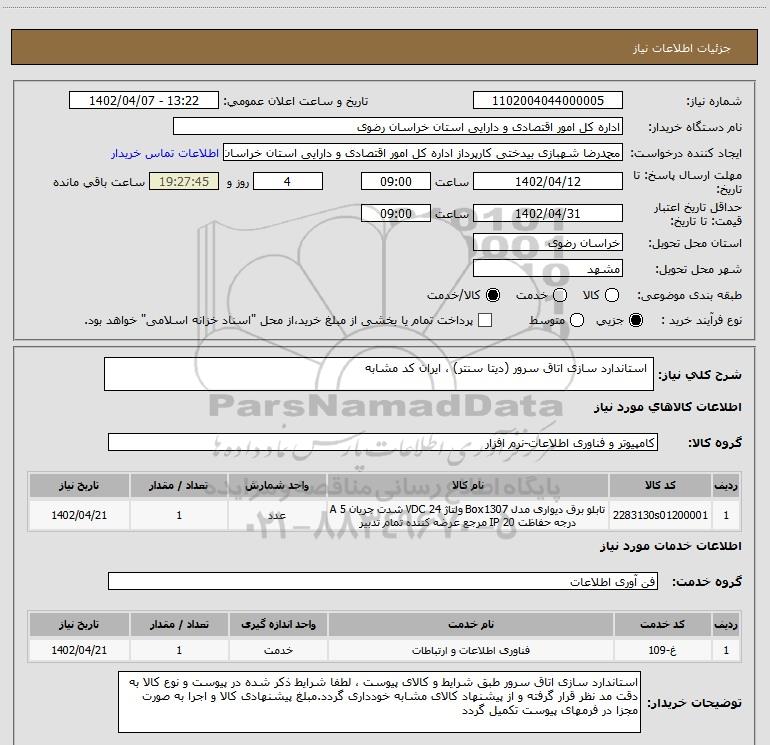This screenshot has height=745, width=770.
Task: Choose the متوسط purchase type radio
Action: point(577,320)
